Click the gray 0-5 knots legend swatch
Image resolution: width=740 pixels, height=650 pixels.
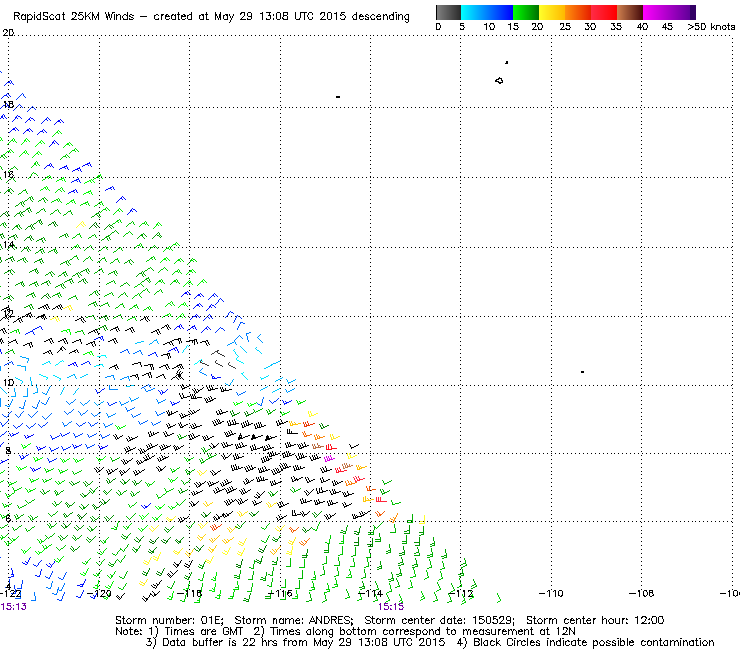pos(448,12)
